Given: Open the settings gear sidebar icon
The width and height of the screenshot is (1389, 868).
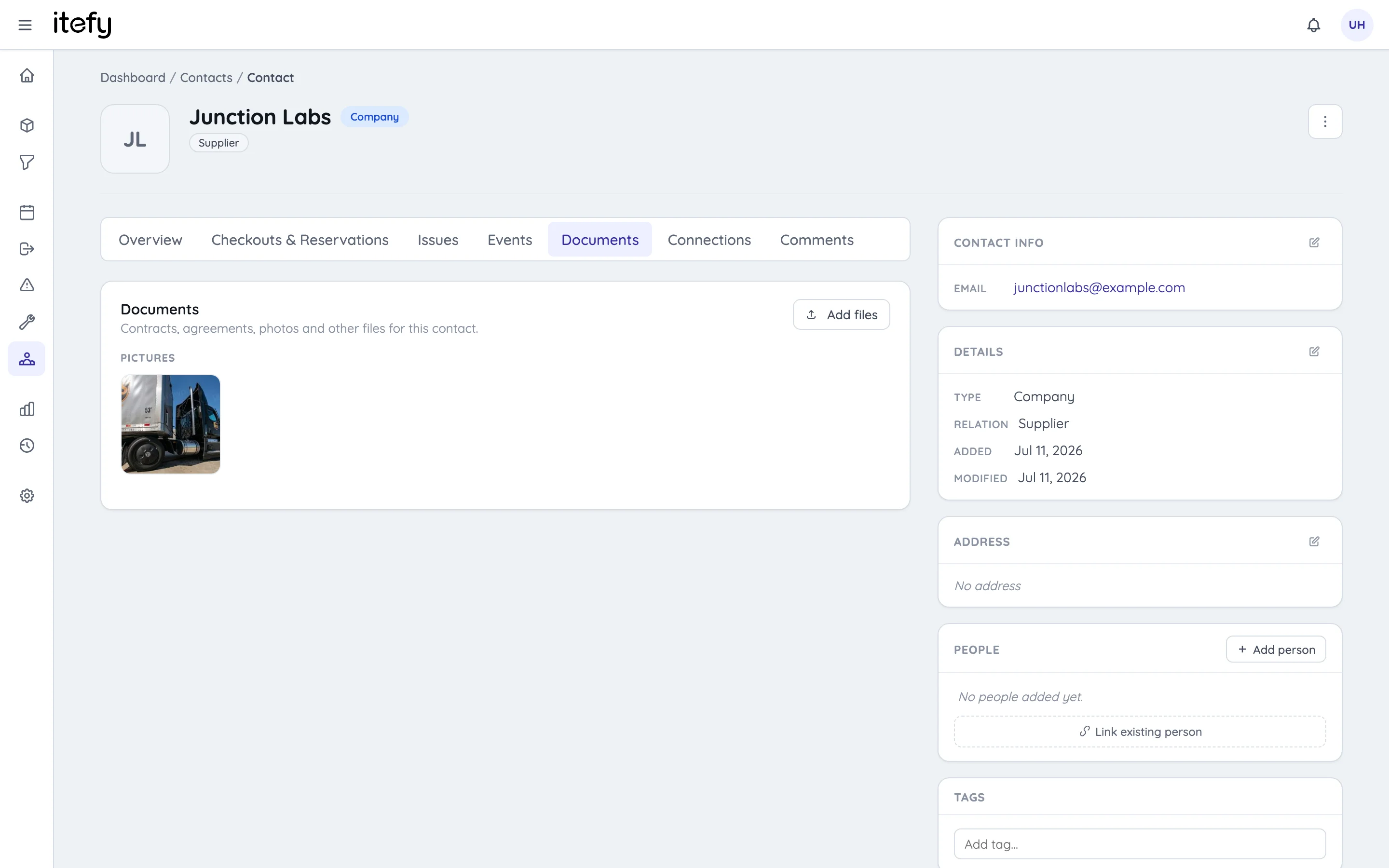Looking at the screenshot, I should coord(27,495).
